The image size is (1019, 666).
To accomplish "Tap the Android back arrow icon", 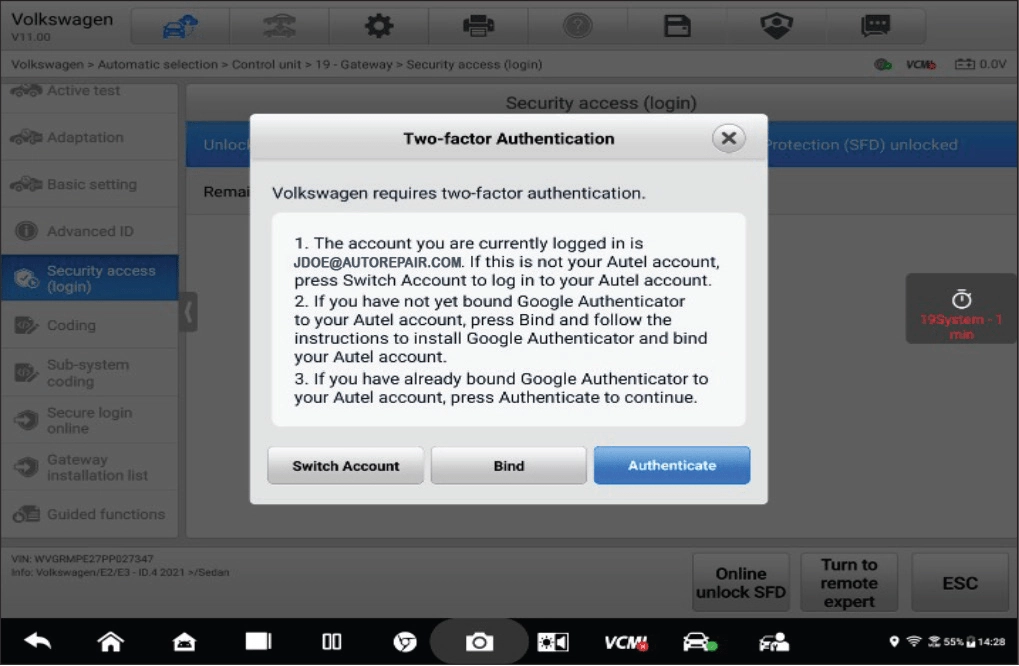I will 38,642.
